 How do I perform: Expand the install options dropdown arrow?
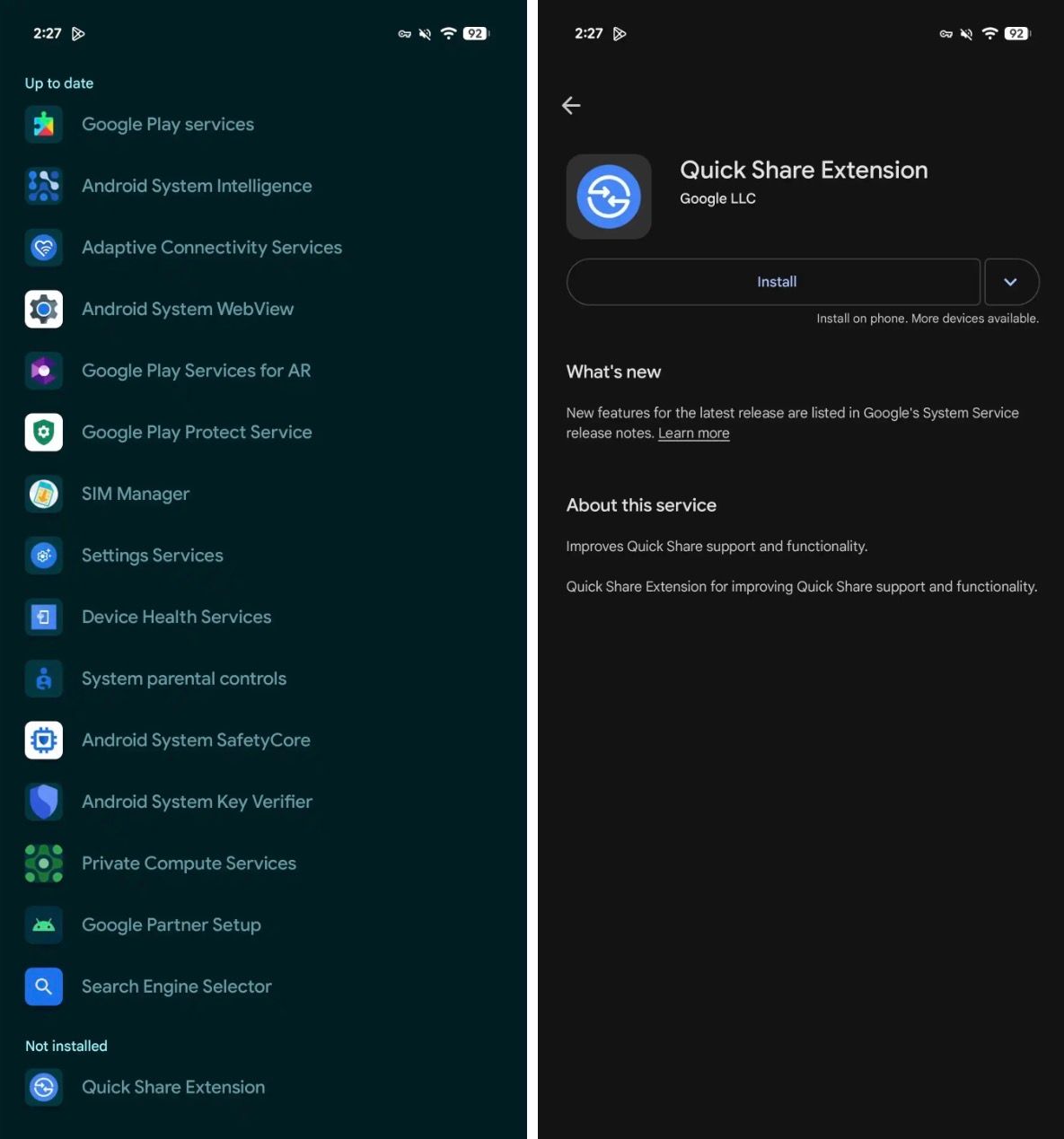[x=1011, y=282]
